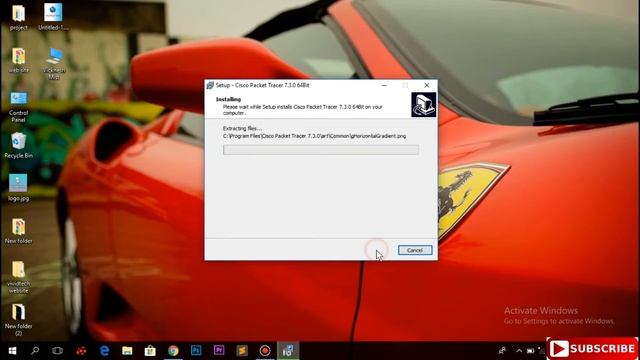Select the Untitled-1 desktop file
The height and width of the screenshot is (360, 640).
[x=53, y=17]
